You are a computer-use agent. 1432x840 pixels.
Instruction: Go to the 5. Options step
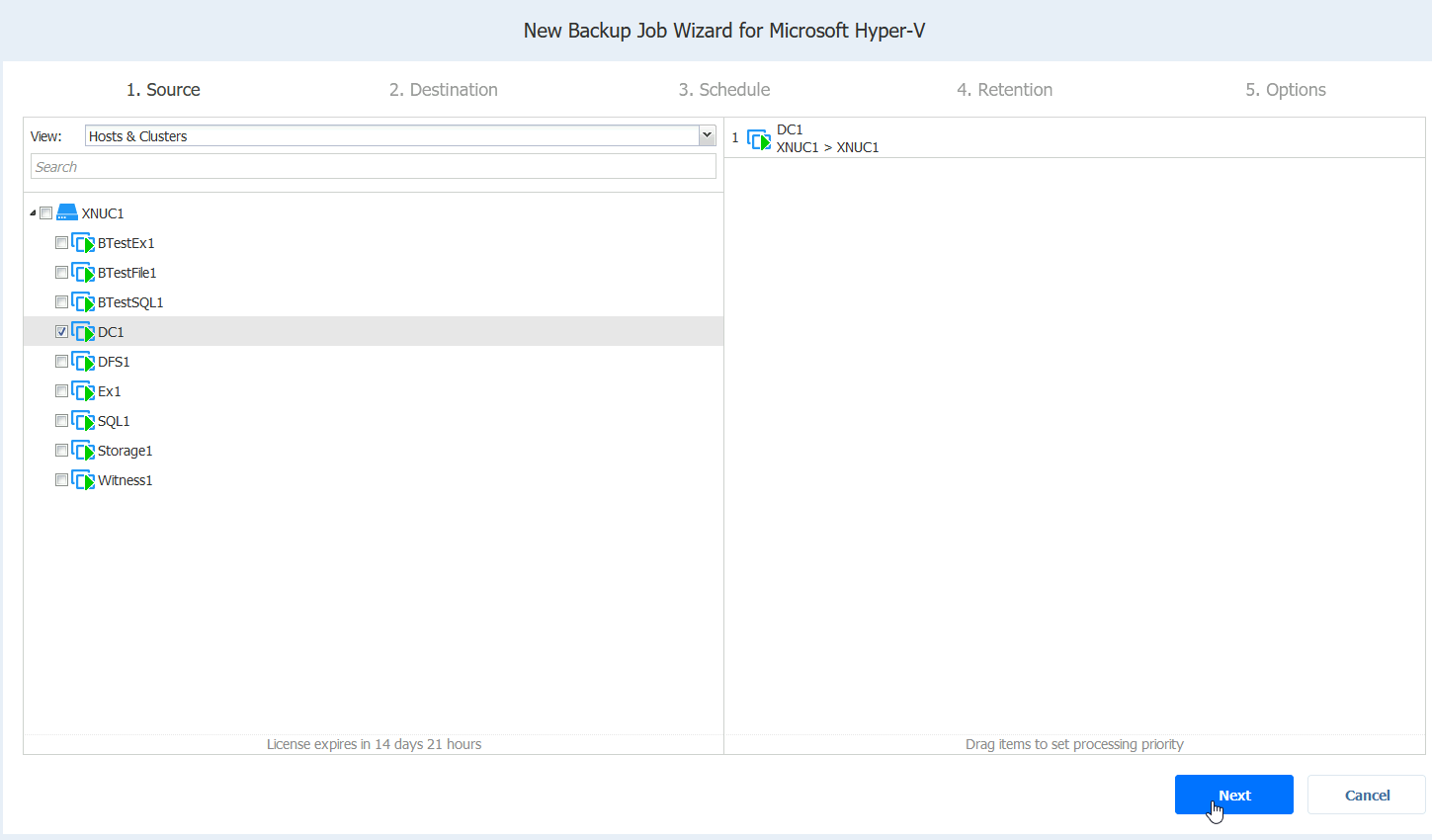pos(1286,90)
